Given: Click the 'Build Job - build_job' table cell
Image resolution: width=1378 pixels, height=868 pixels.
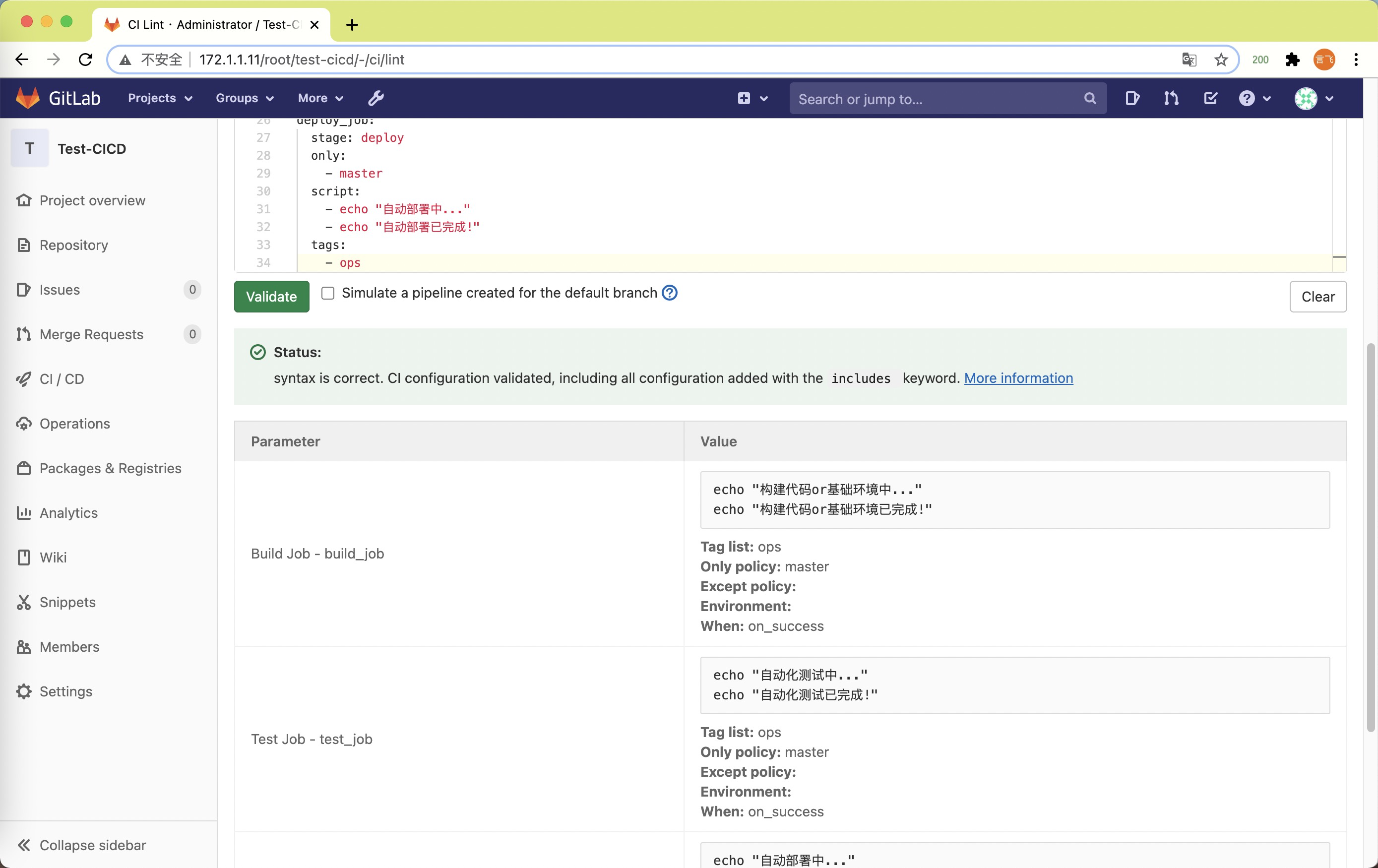Looking at the screenshot, I should click(x=459, y=554).
